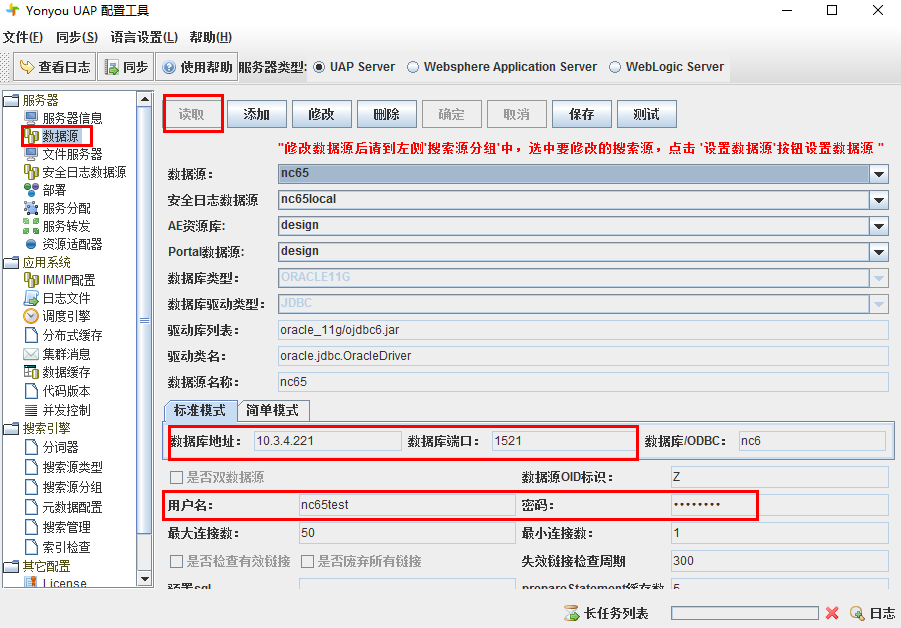
Task: Click the 资源适配器 icon
Action: pos(31,244)
